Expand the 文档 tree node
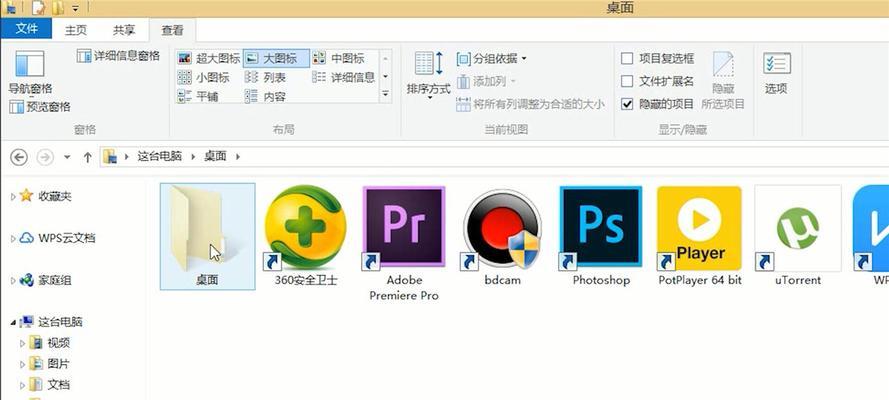Image resolution: width=889 pixels, height=400 pixels. click(23, 385)
